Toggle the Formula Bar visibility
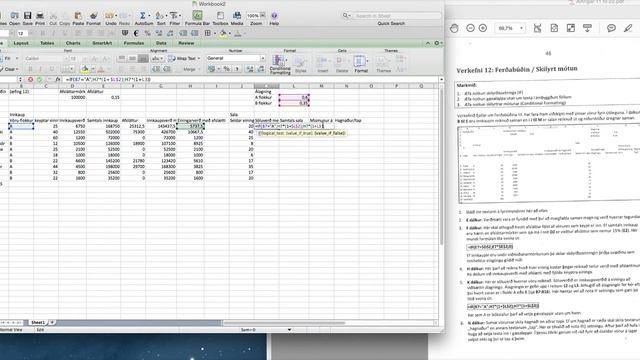 coord(197,16)
